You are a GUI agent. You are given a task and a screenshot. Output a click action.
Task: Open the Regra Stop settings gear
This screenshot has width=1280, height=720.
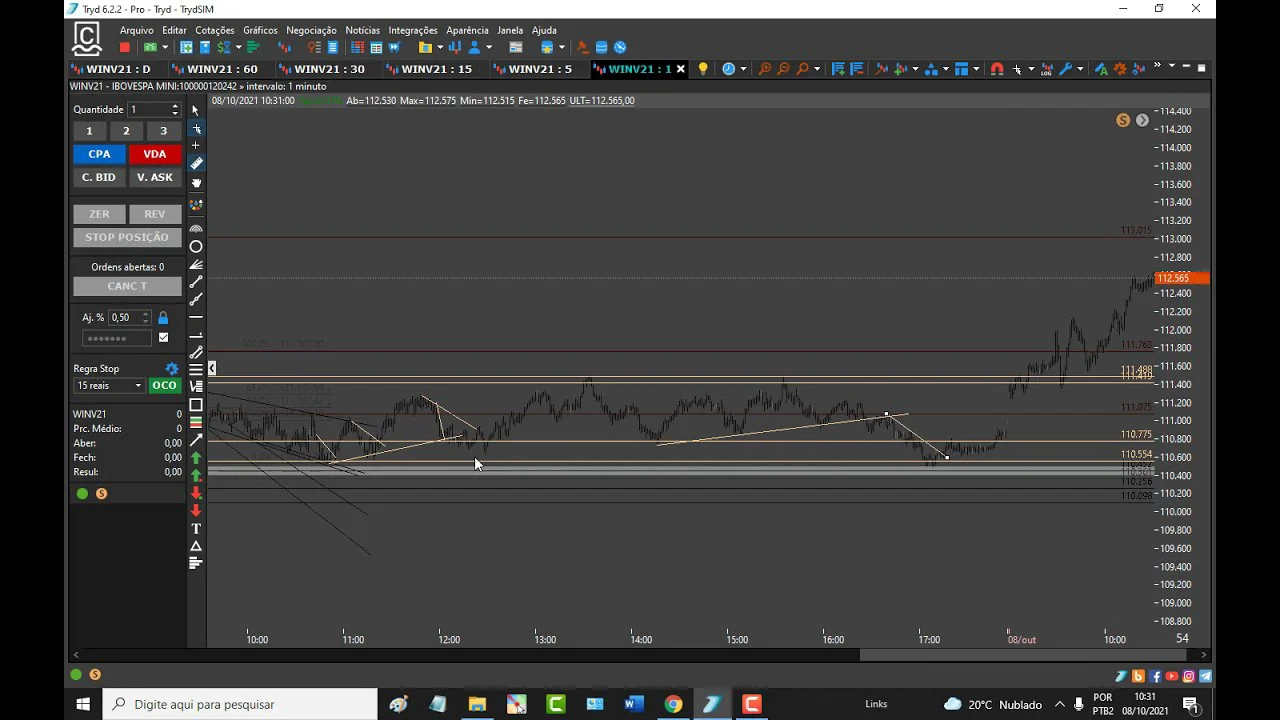[x=171, y=369]
